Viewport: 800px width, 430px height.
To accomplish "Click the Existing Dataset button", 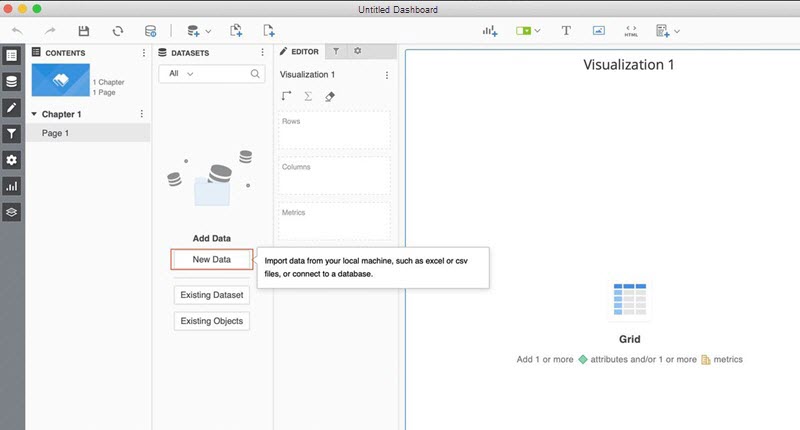I will [211, 295].
